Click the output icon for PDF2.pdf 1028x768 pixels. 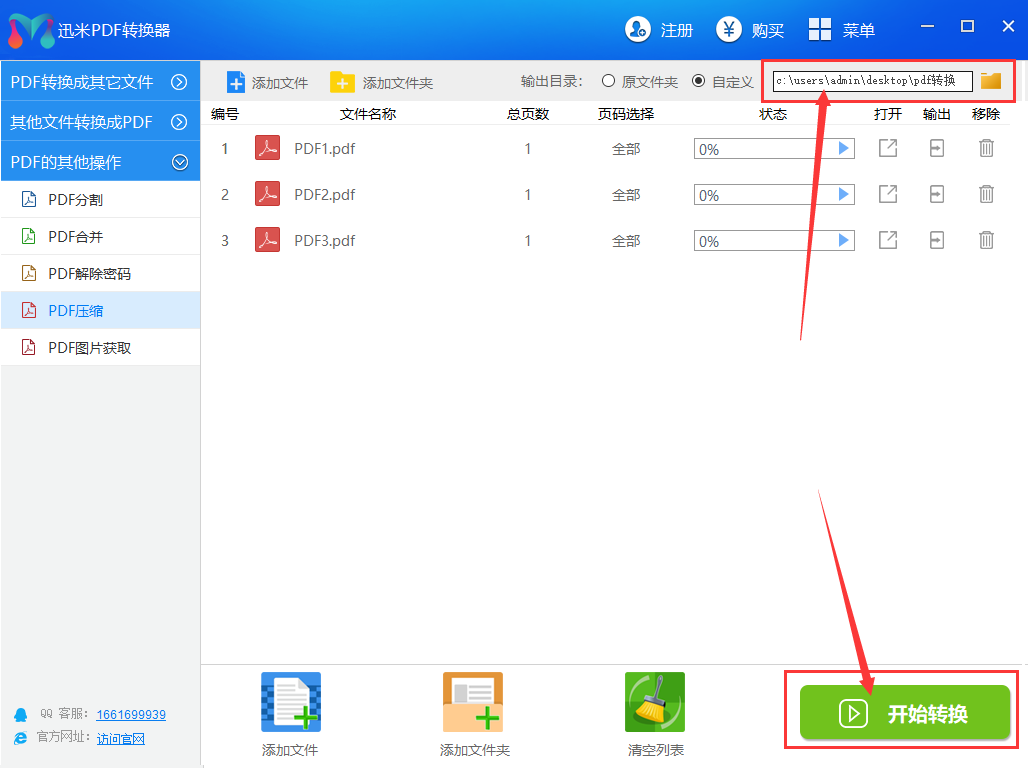(x=937, y=194)
